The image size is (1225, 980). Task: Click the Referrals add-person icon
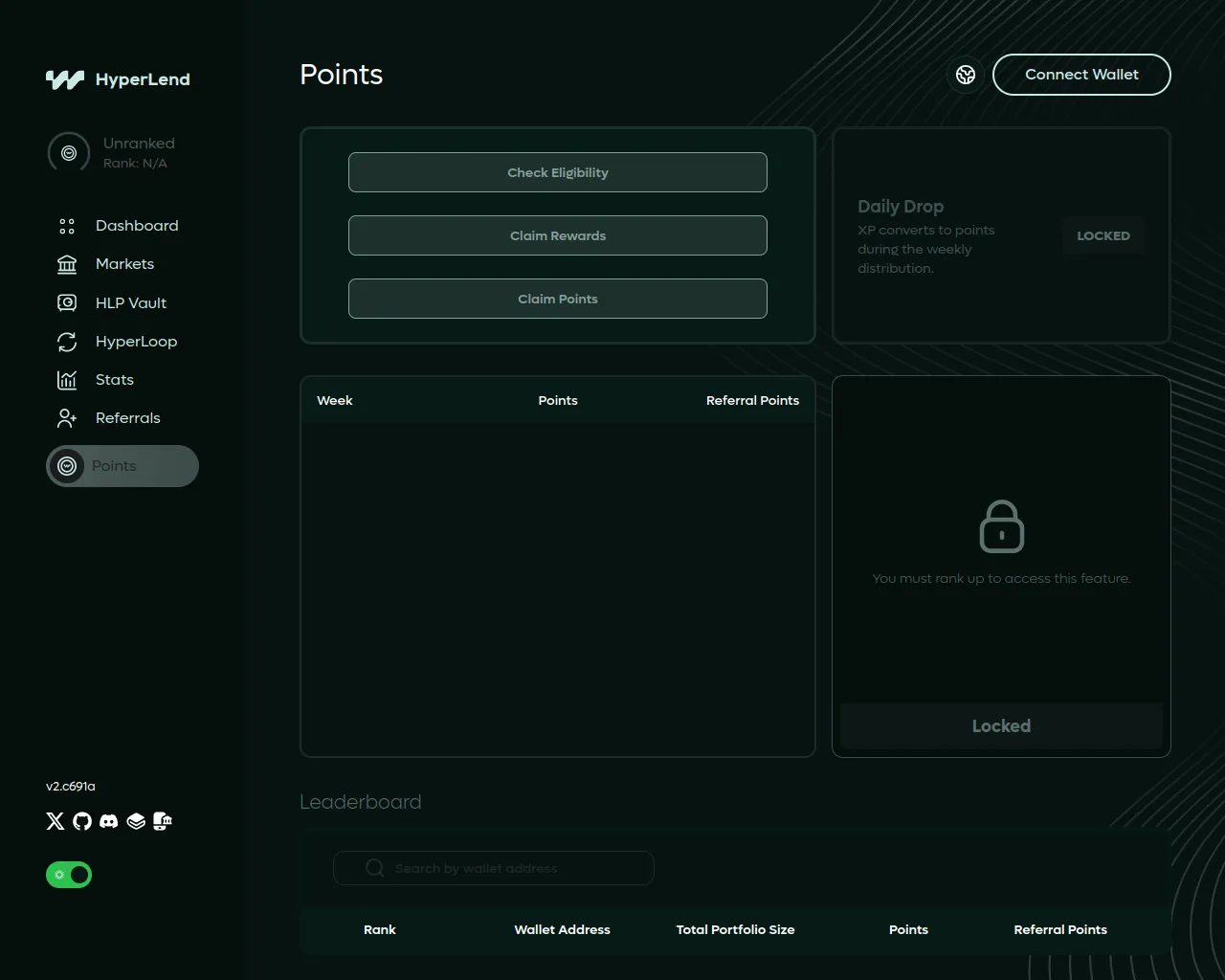[x=67, y=418]
